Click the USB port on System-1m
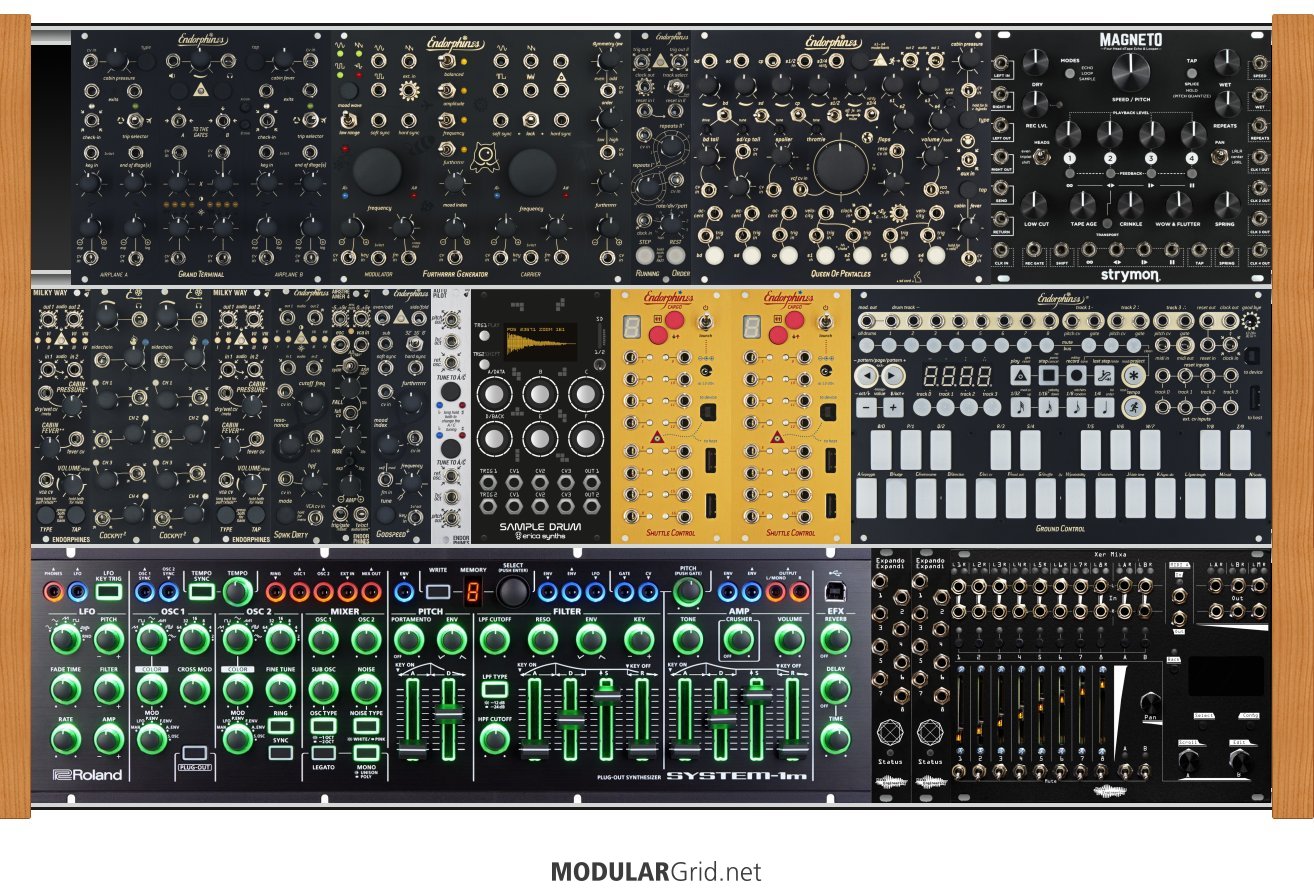The width and height of the screenshot is (1314, 893). coord(835,592)
